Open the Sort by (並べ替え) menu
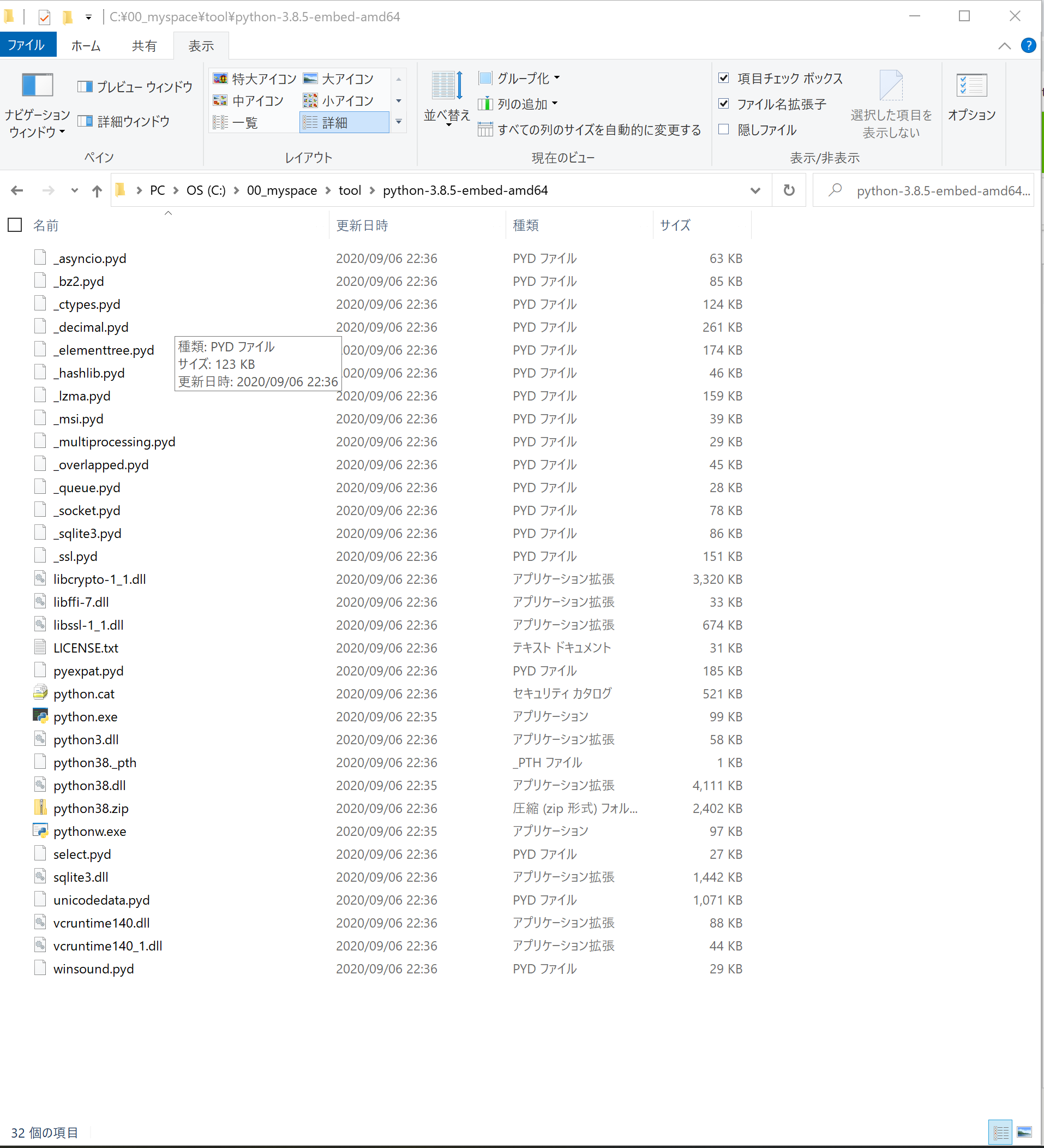 [x=447, y=98]
